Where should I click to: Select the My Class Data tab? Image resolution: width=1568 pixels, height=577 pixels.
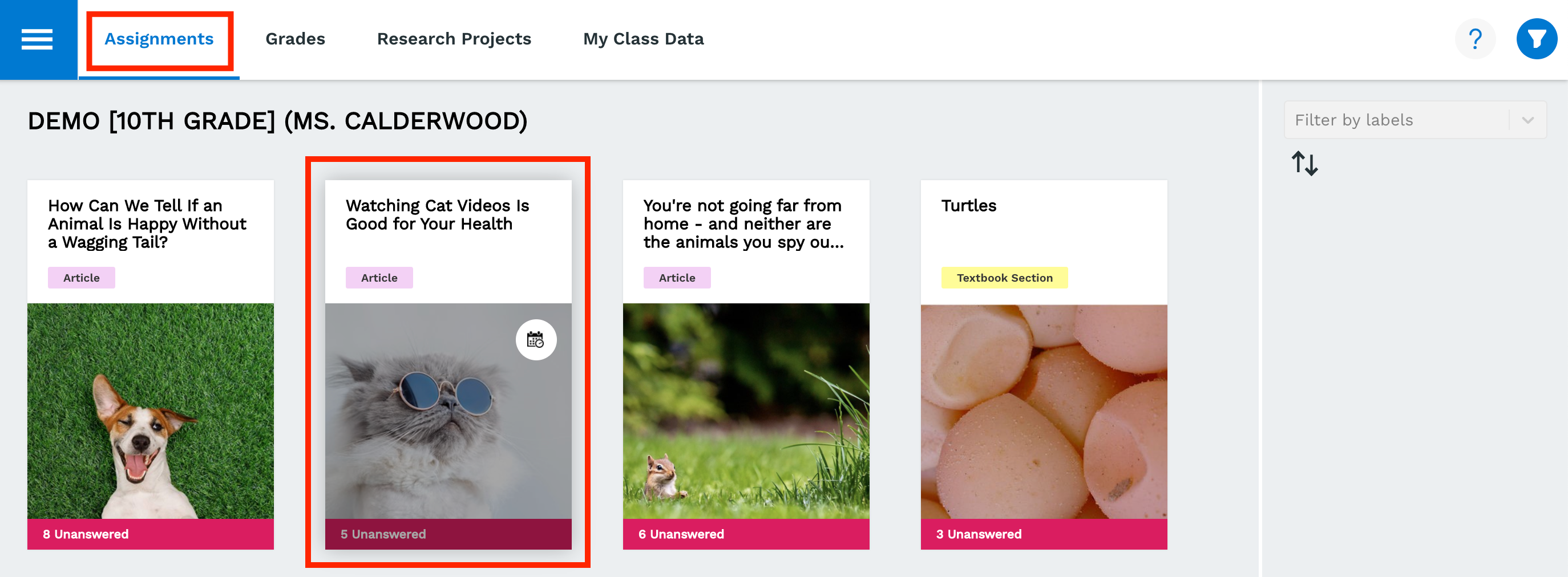(x=644, y=39)
